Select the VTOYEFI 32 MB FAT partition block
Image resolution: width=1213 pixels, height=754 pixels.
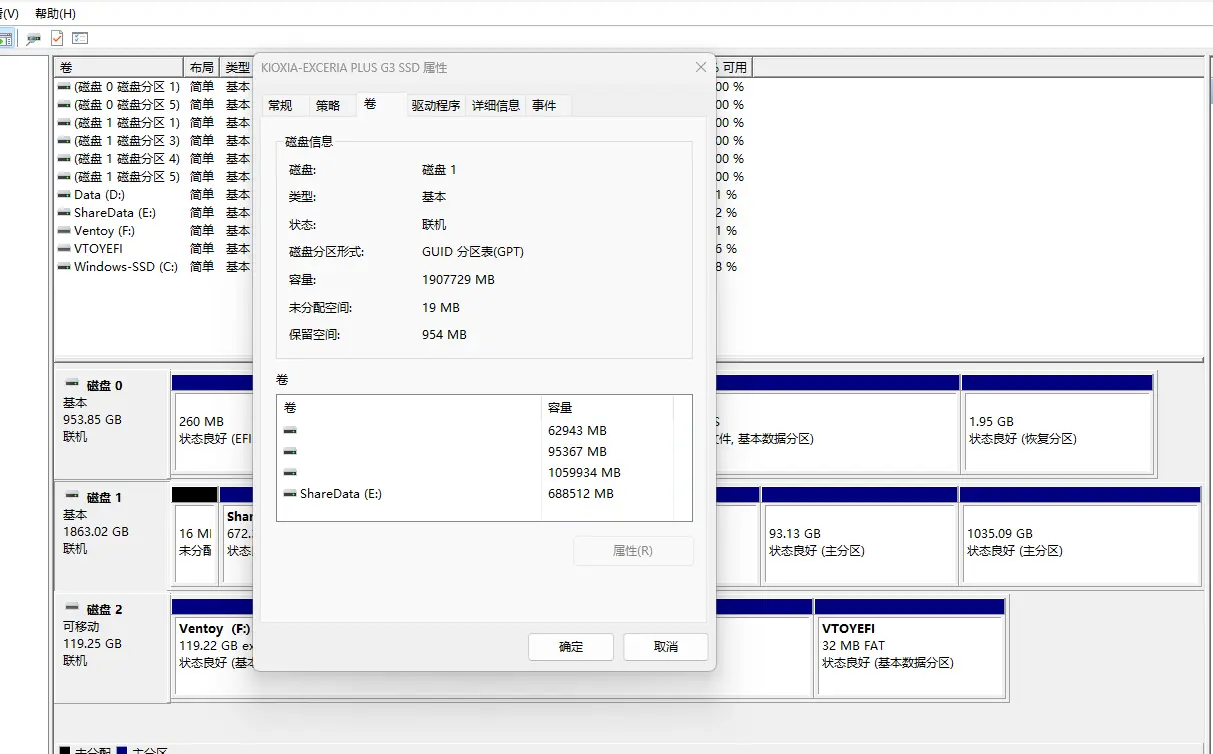(910, 654)
